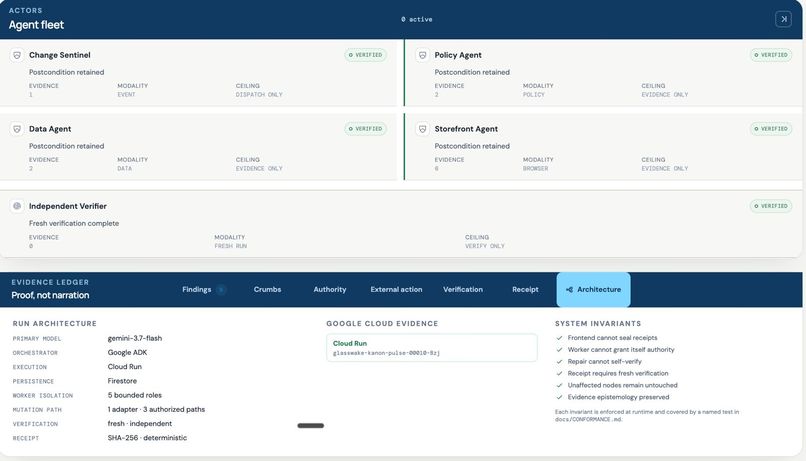Click the Data Agent shield icon
Image resolution: width=806 pixels, height=461 pixels.
(17, 129)
